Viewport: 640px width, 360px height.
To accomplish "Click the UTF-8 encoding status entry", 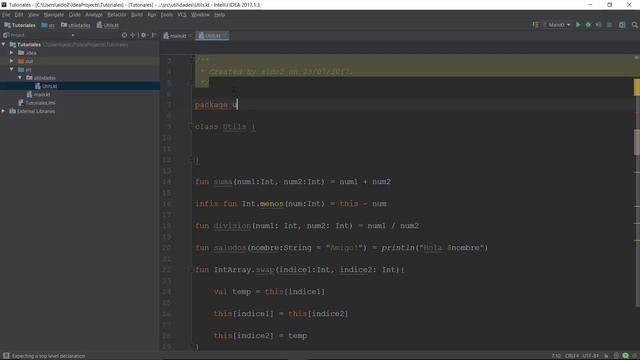I will point(591,356).
